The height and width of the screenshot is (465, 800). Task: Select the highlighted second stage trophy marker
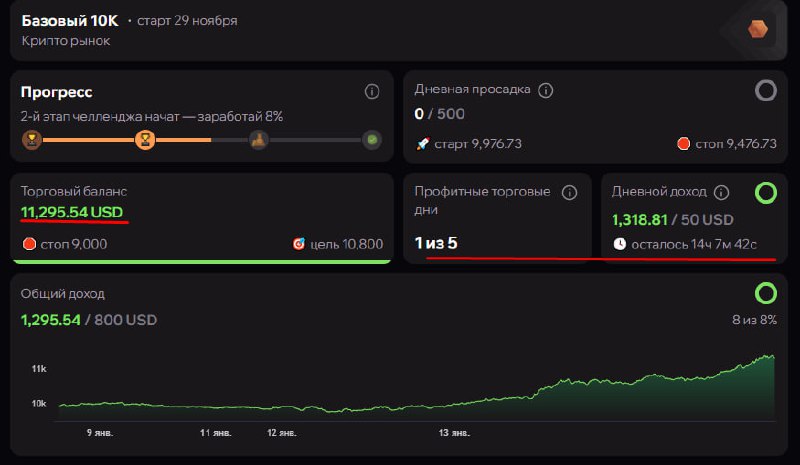[146, 141]
